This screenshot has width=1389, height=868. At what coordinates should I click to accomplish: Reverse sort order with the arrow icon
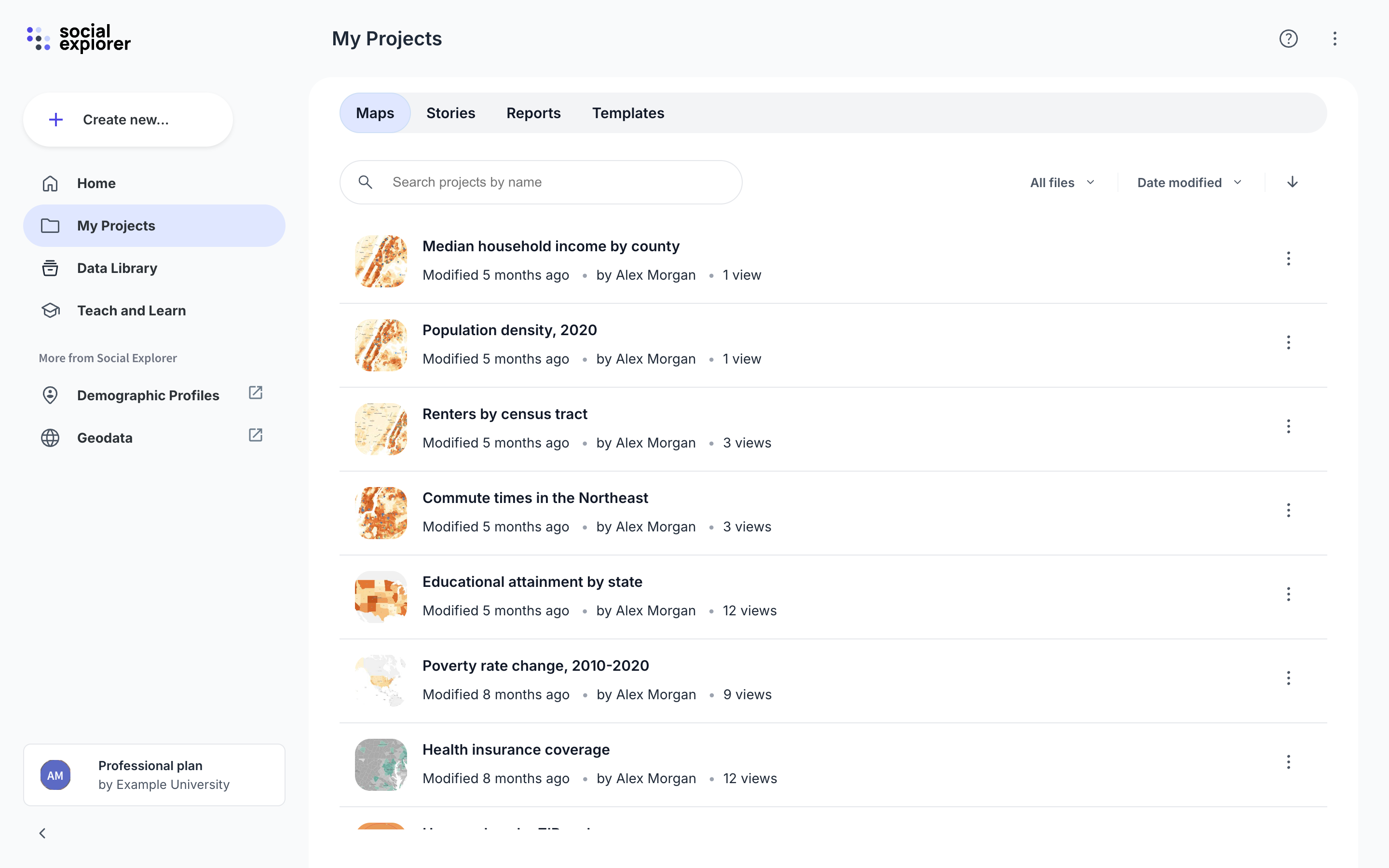[x=1293, y=182]
